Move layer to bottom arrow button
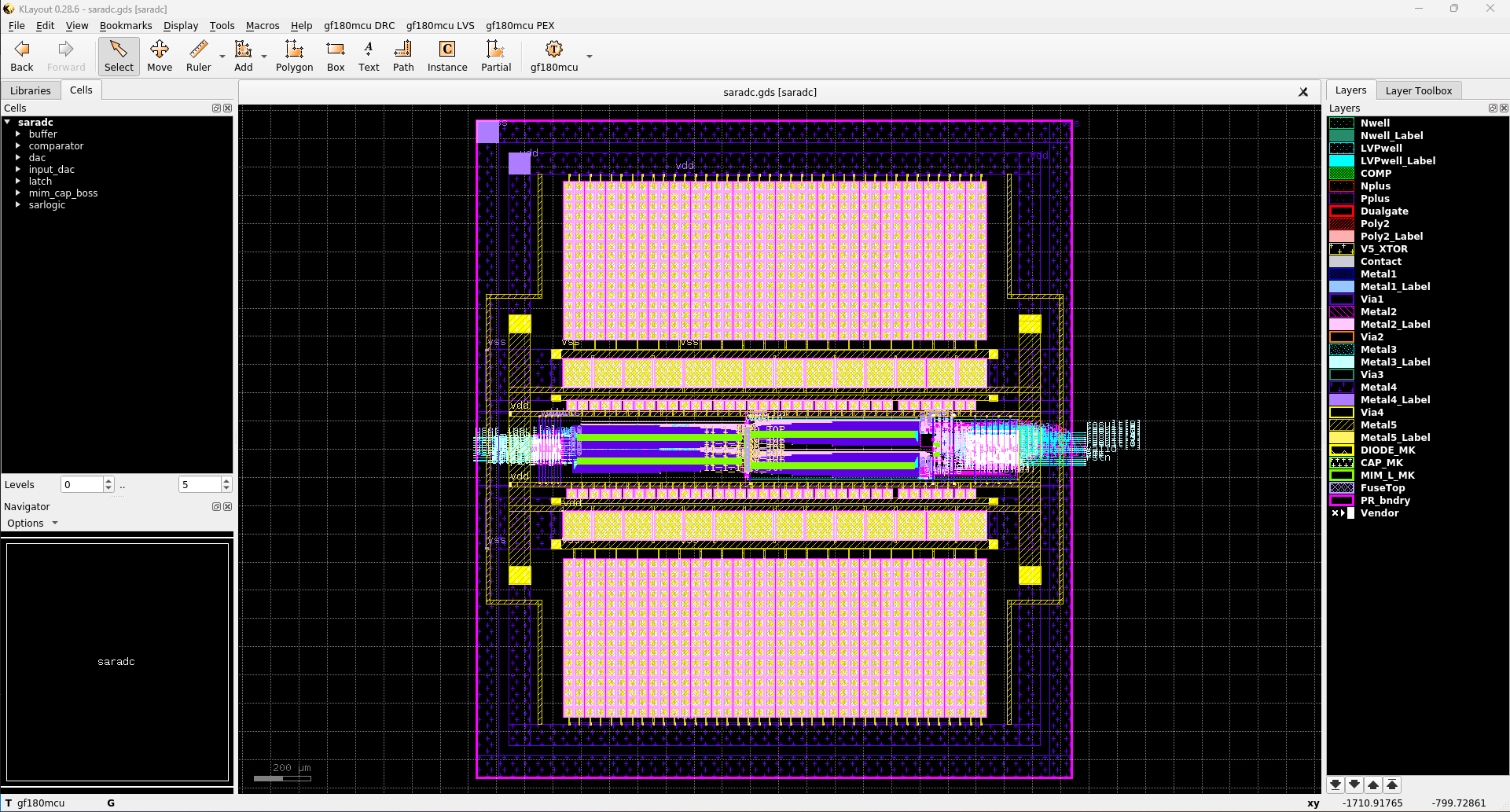 pyautogui.click(x=1335, y=784)
